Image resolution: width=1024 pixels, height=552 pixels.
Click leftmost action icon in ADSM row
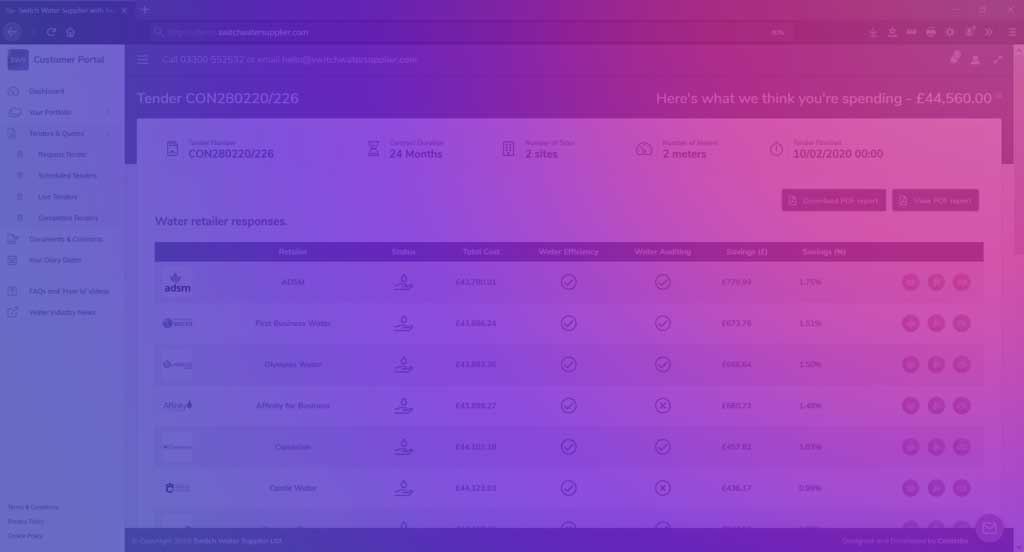pos(910,282)
